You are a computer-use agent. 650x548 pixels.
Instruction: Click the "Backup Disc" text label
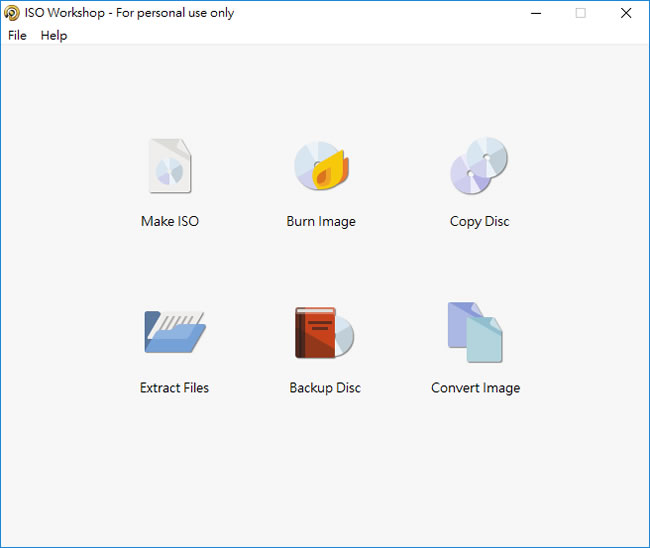pyautogui.click(x=325, y=388)
